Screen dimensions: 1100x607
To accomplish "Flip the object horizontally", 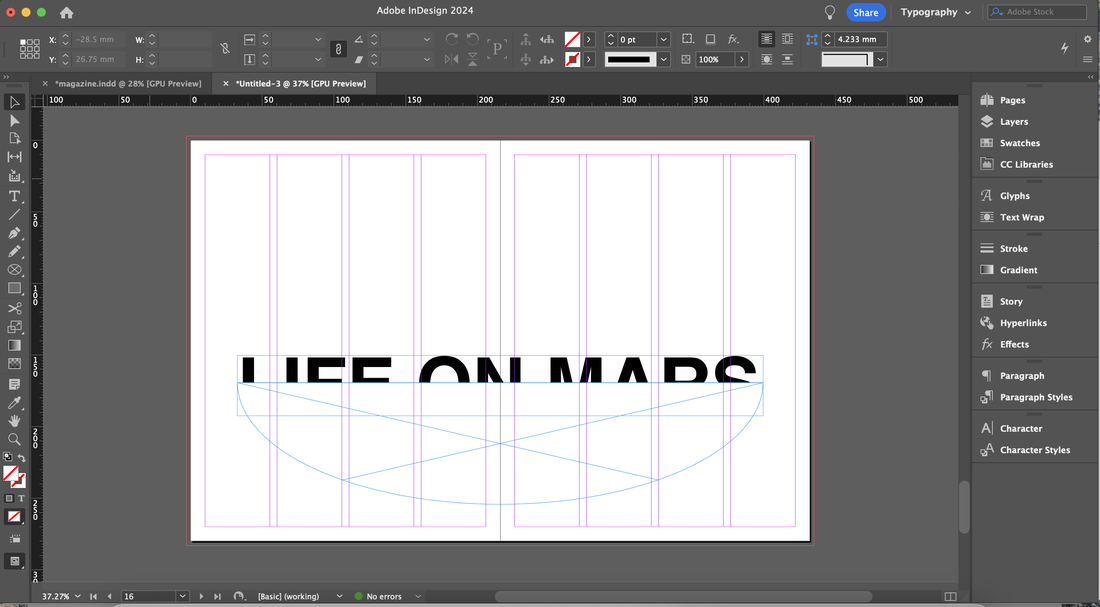I will (x=452, y=60).
